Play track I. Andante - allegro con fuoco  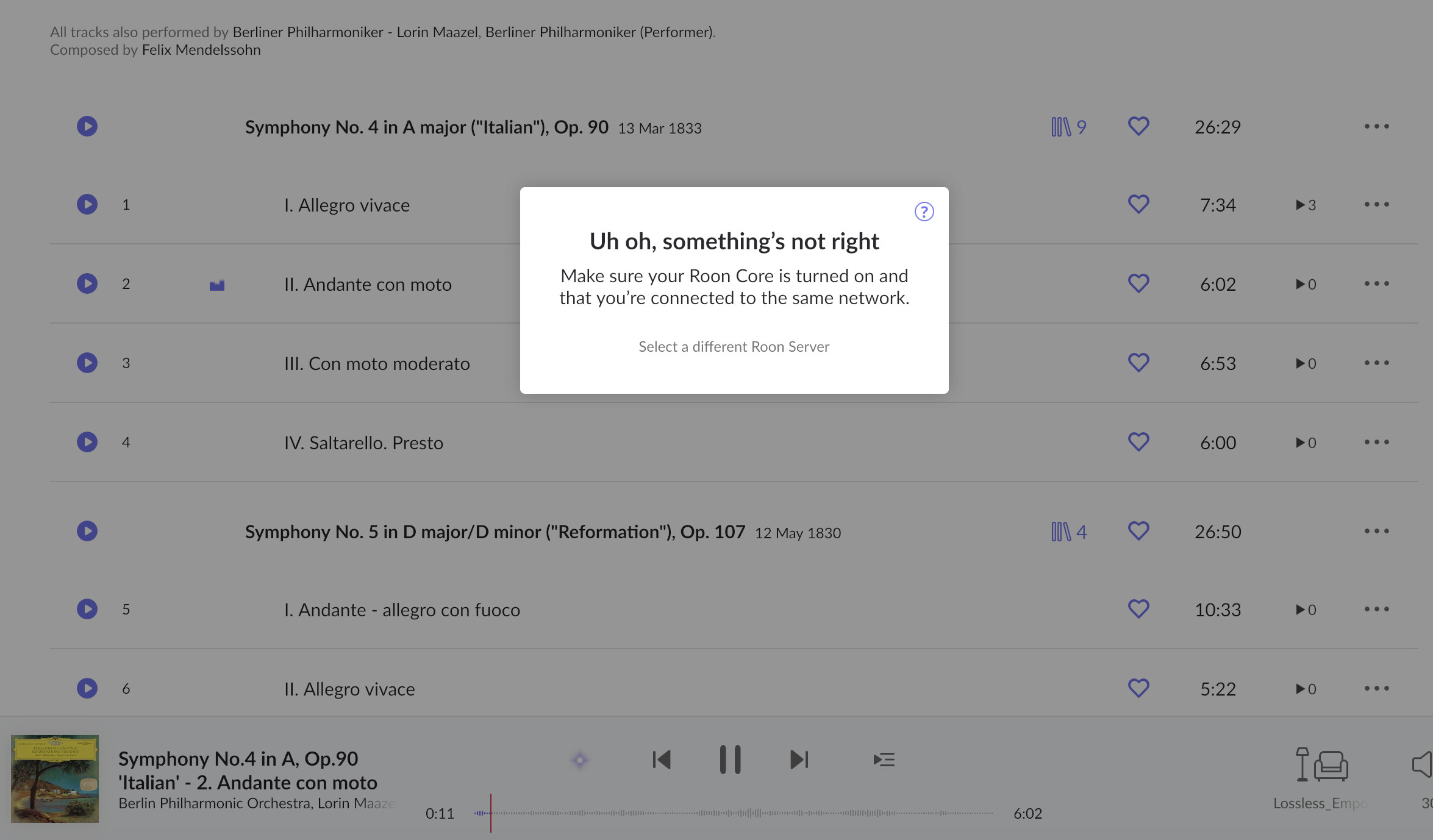[87, 609]
